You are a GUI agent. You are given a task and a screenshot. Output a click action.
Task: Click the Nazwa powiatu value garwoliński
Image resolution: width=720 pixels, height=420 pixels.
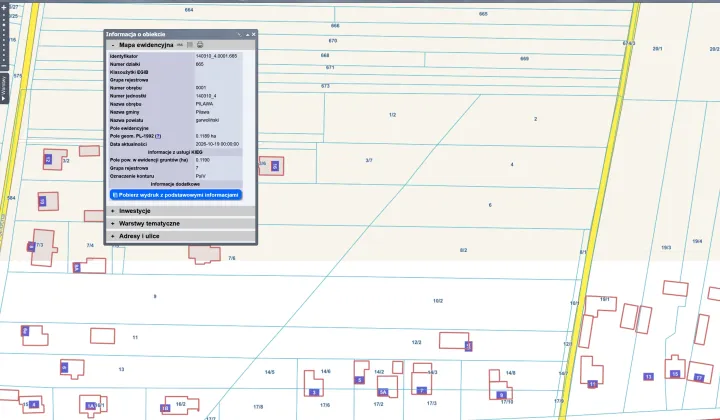(207, 120)
